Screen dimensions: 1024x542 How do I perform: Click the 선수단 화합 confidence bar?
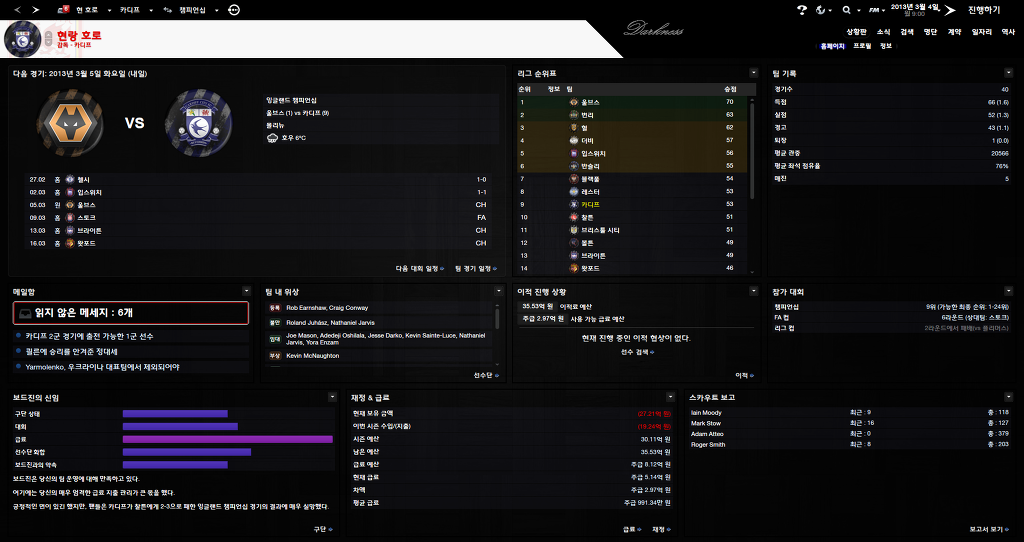(x=187, y=452)
